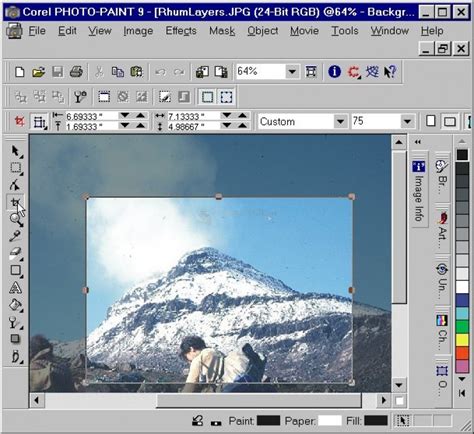Image resolution: width=474 pixels, height=434 pixels.
Task: Redo action with the redo arrow
Action: [x=179, y=72]
